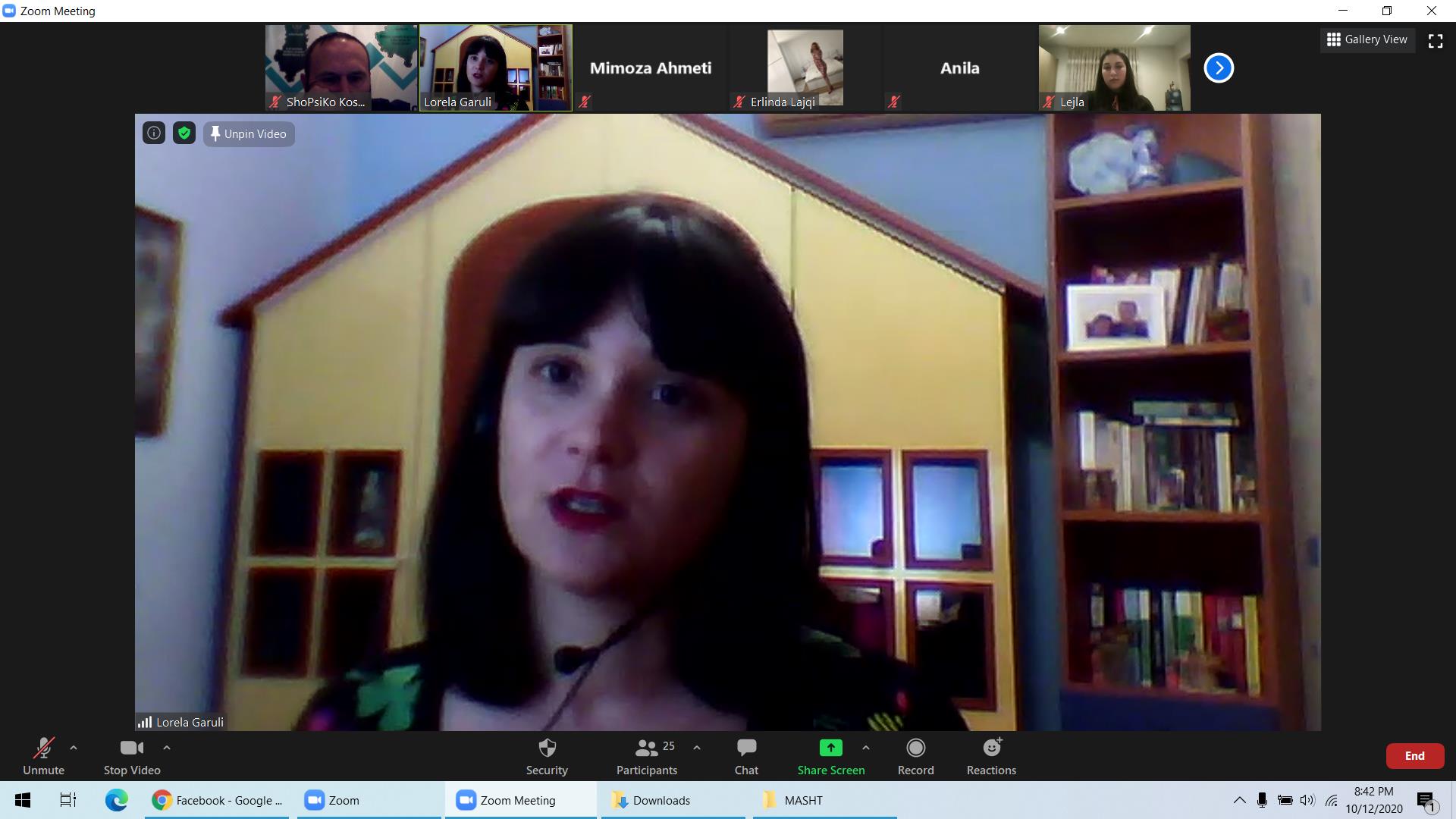Expand Share Screen options arrow
Image resolution: width=1456 pixels, height=819 pixels.
[x=866, y=748]
